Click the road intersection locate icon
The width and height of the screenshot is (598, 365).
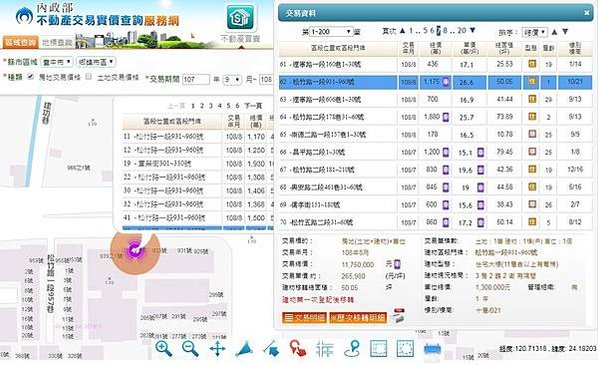(x=325, y=349)
